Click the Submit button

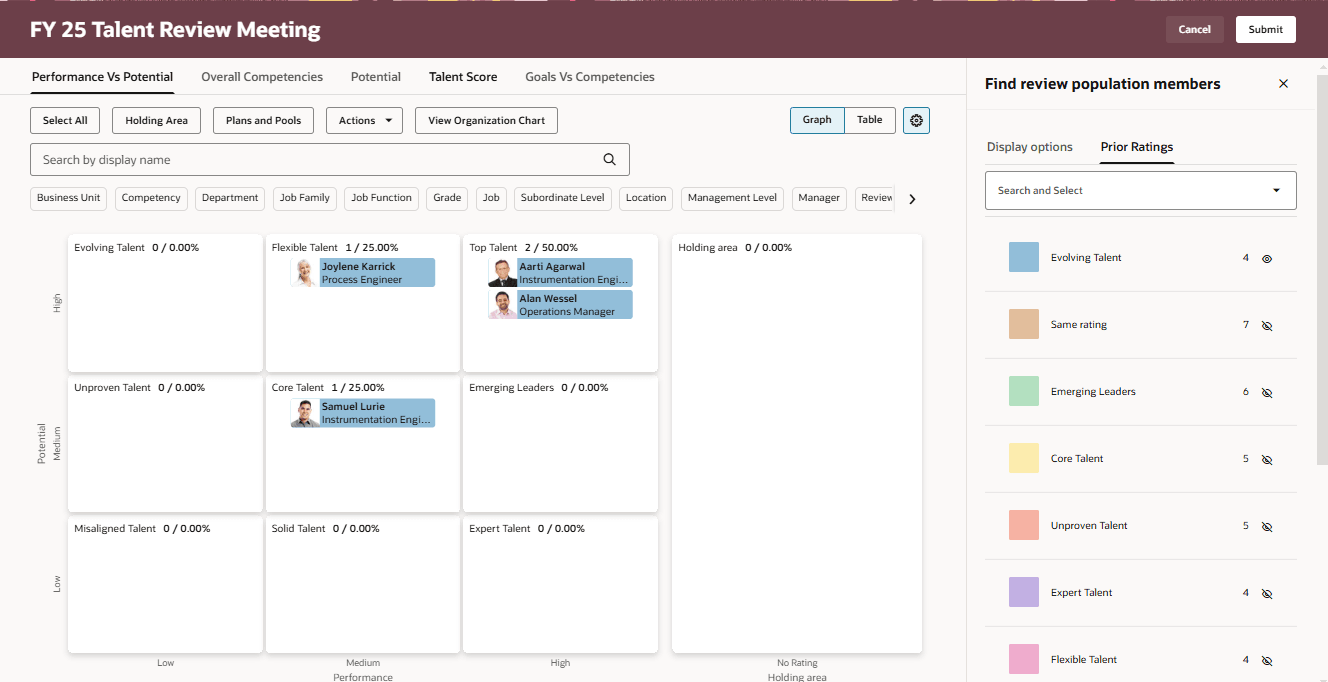click(x=1265, y=29)
